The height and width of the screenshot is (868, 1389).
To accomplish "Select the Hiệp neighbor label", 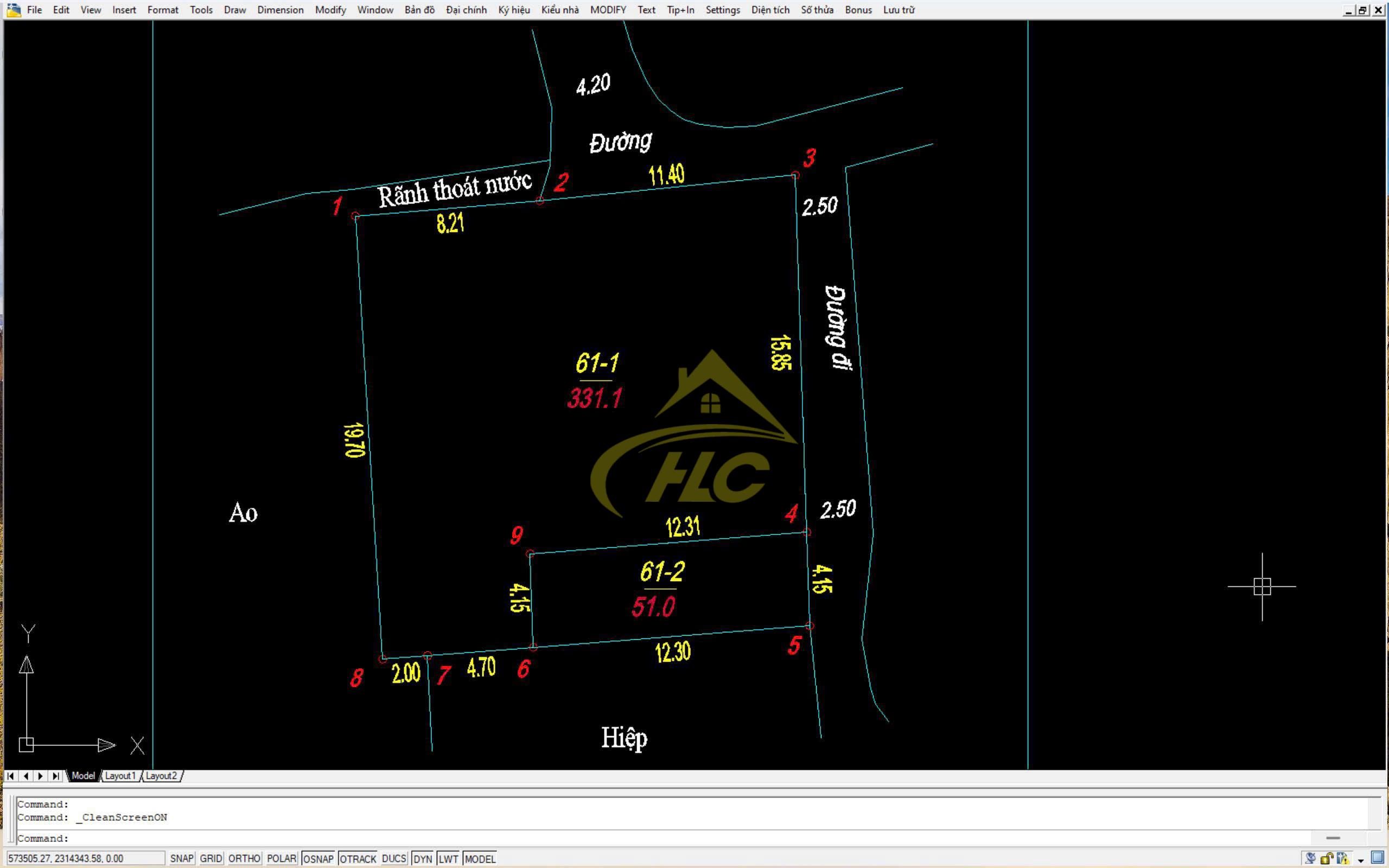I will click(624, 738).
